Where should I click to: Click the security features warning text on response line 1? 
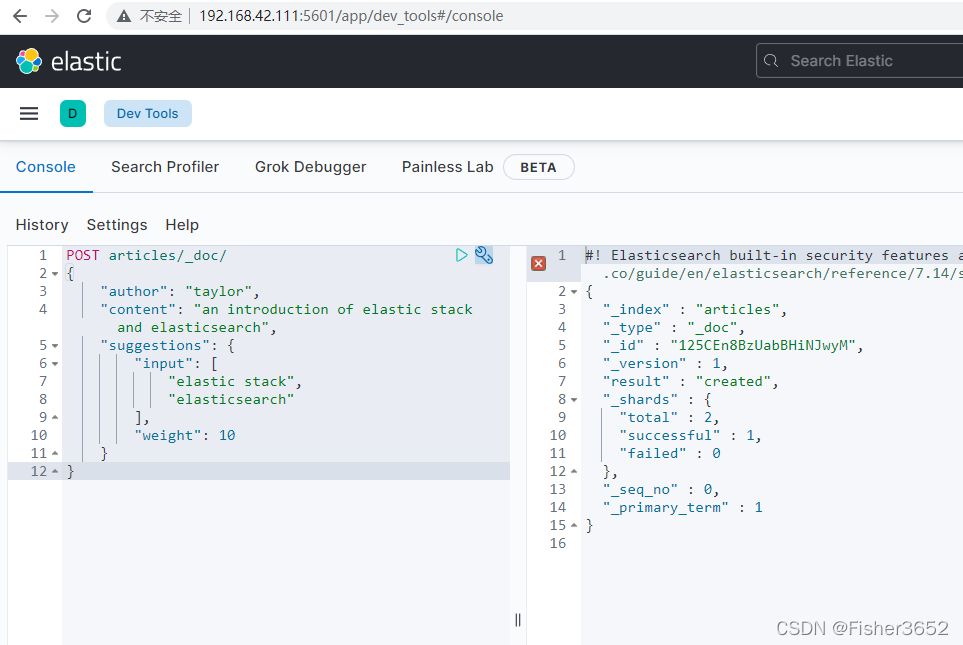[774, 256]
